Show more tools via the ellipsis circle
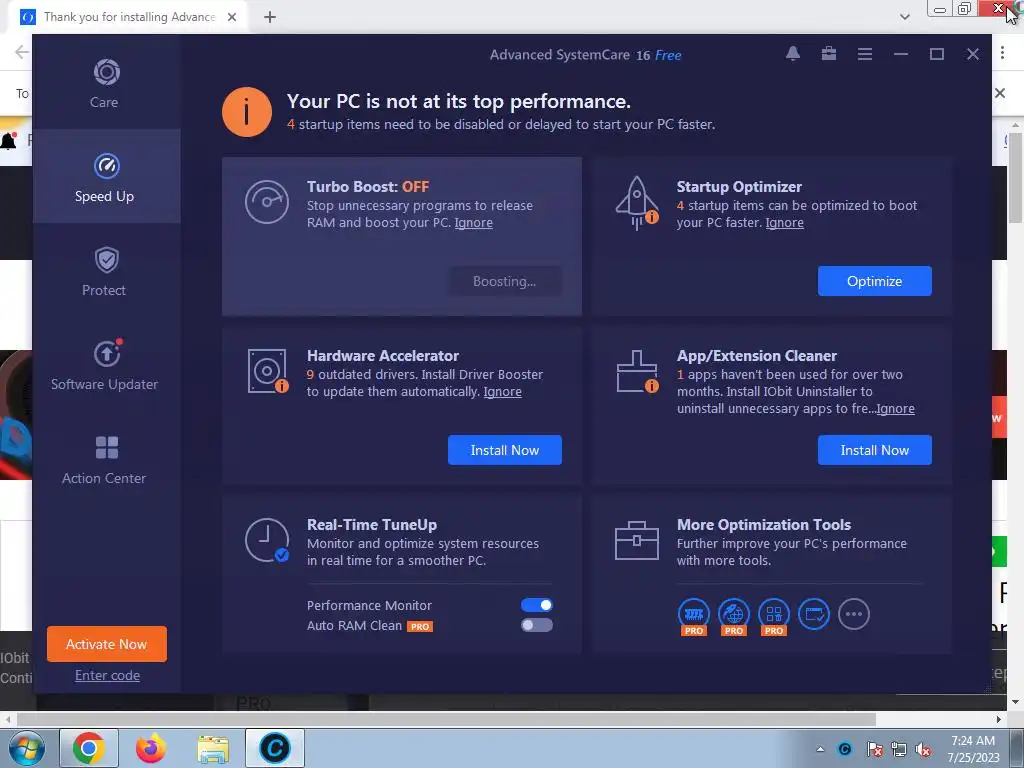 click(854, 614)
